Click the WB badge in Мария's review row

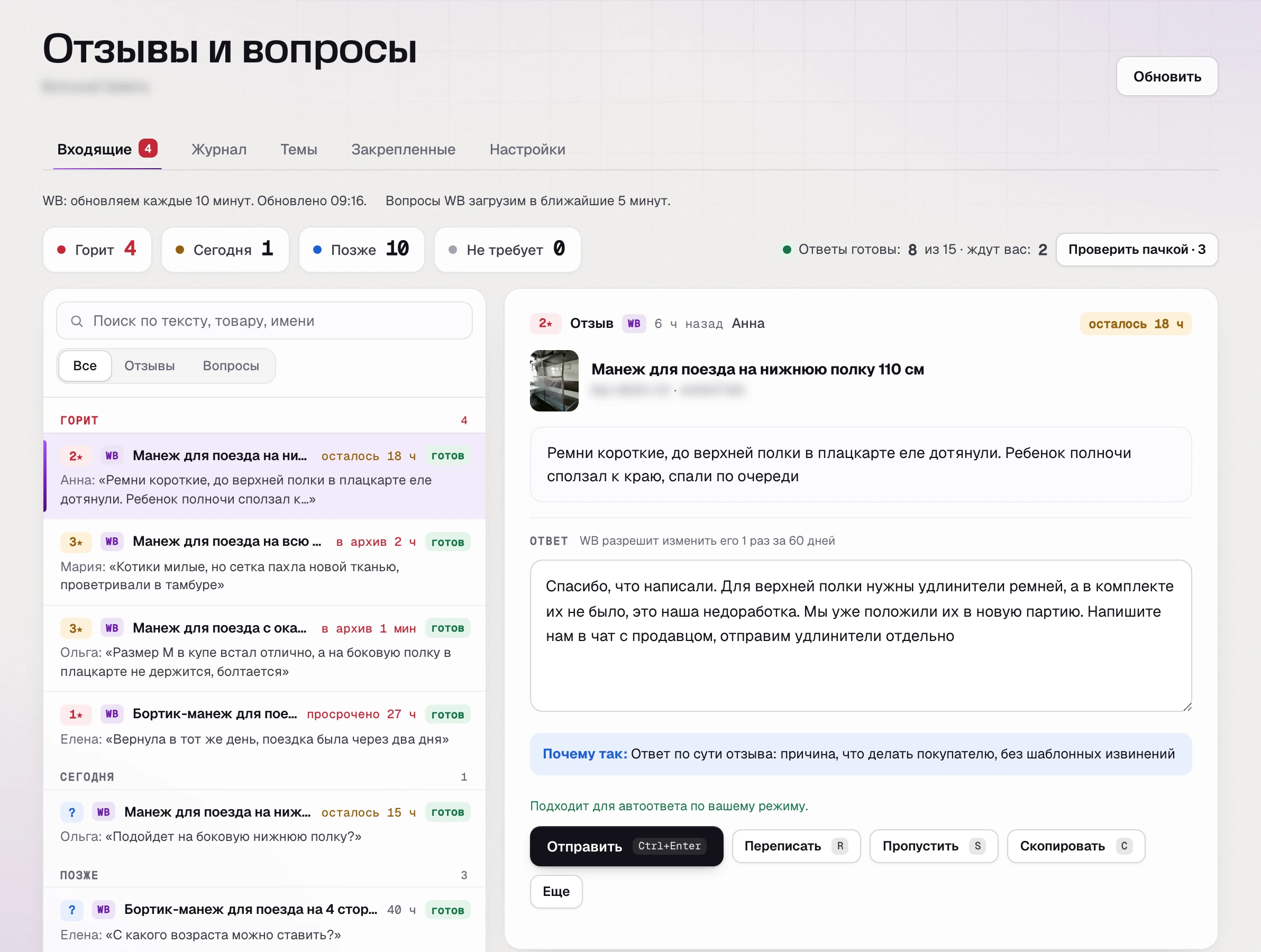point(112,542)
